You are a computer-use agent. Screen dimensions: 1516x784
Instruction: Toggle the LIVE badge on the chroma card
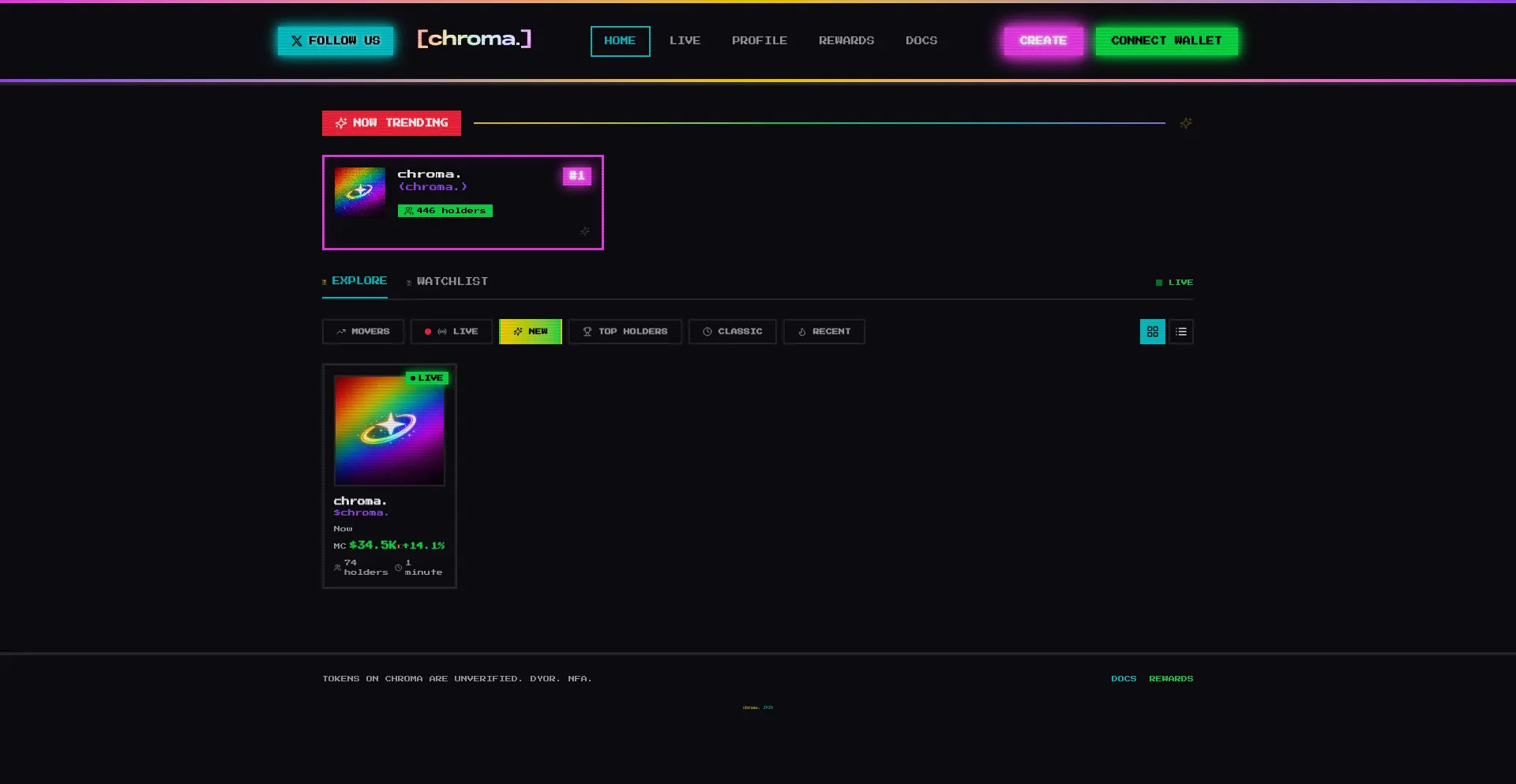[427, 377]
